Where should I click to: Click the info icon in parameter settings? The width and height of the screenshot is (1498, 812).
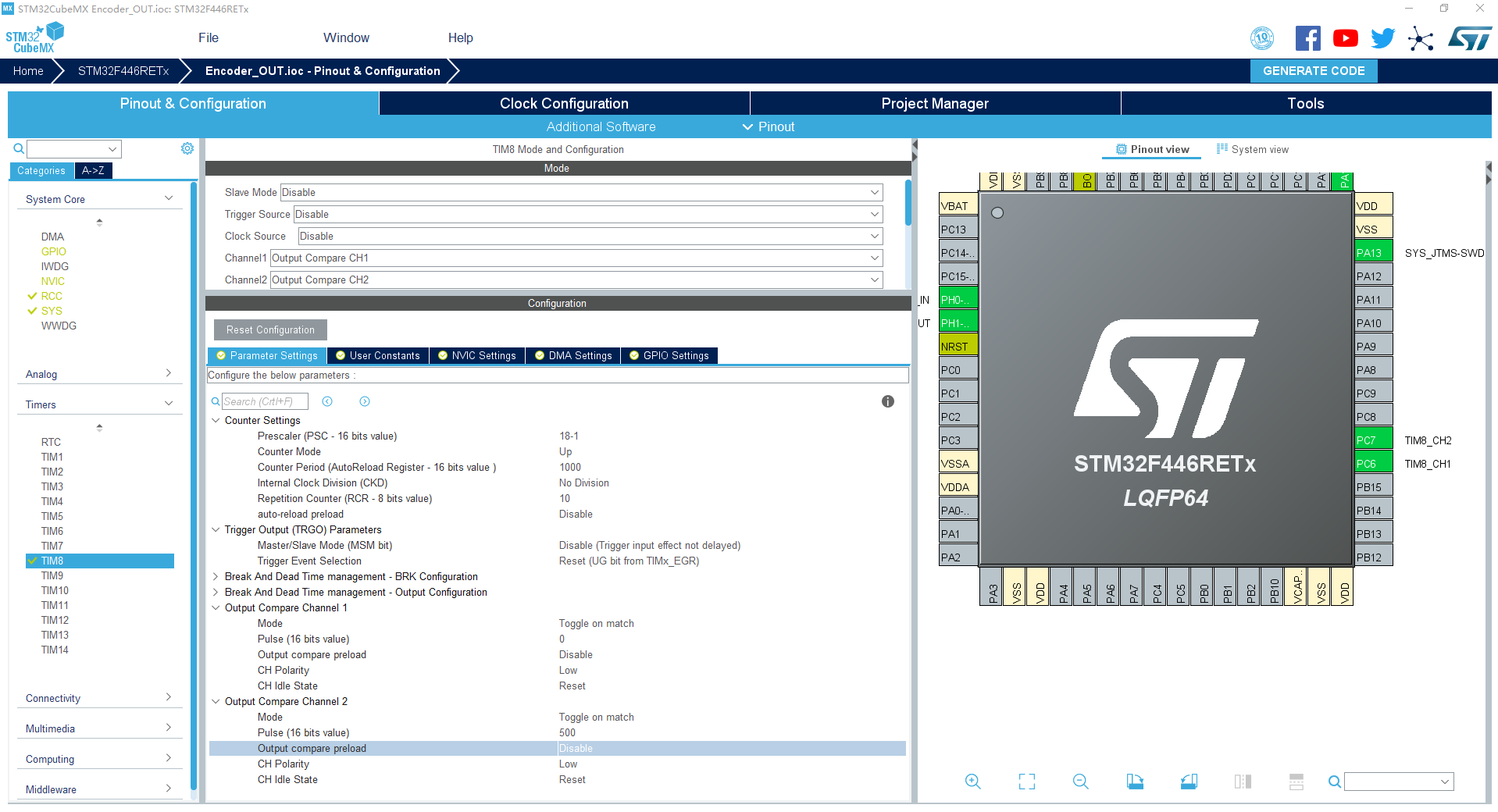(x=888, y=401)
